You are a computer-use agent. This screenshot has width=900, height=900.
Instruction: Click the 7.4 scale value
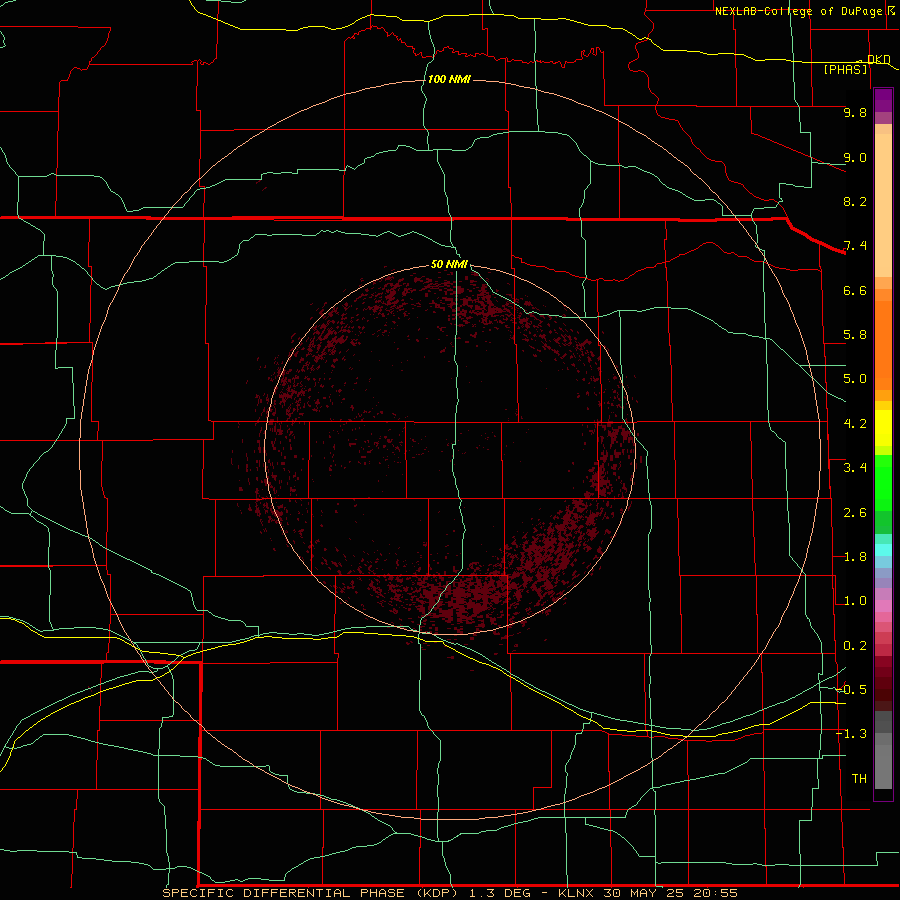tap(855, 246)
